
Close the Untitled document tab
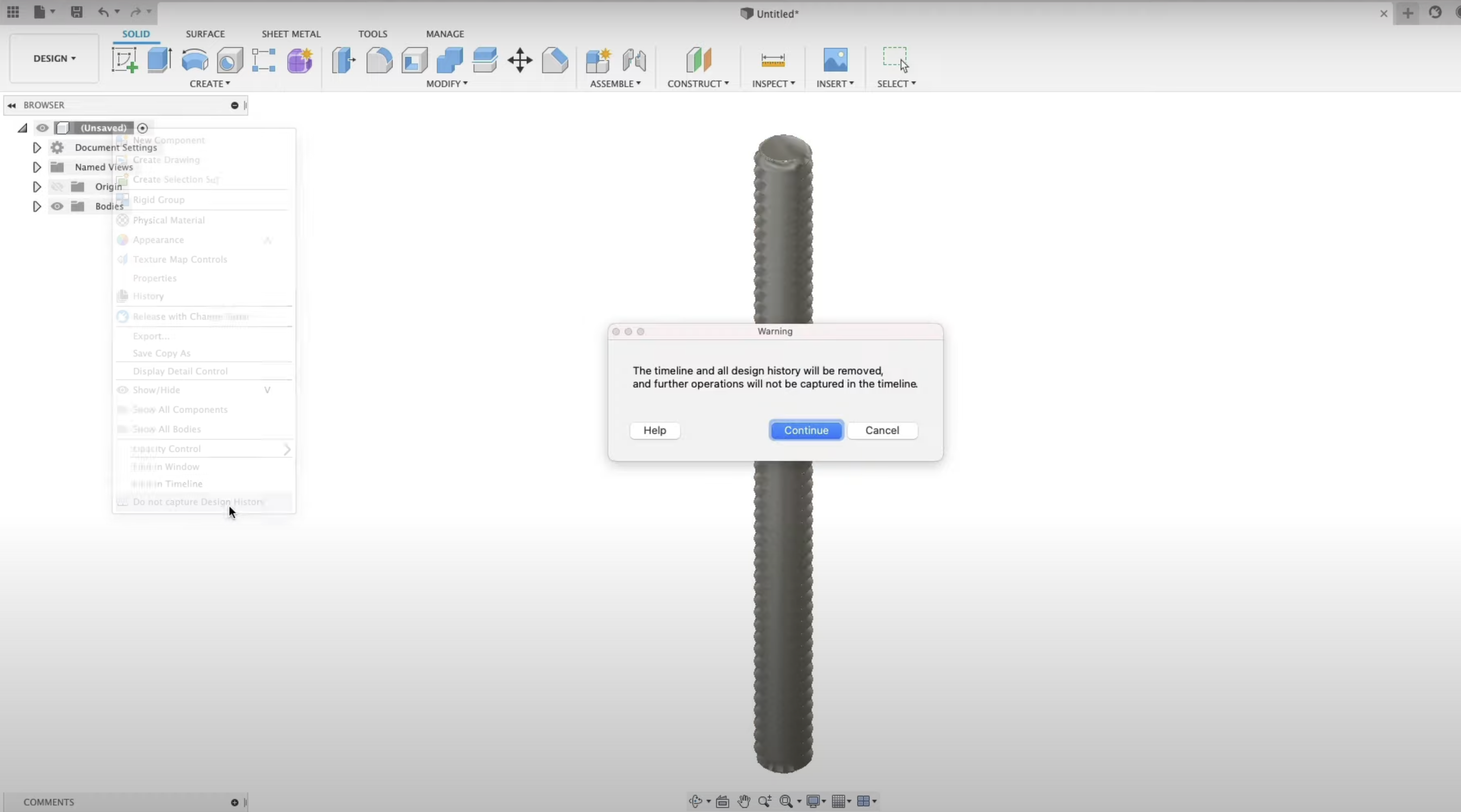1384,14
